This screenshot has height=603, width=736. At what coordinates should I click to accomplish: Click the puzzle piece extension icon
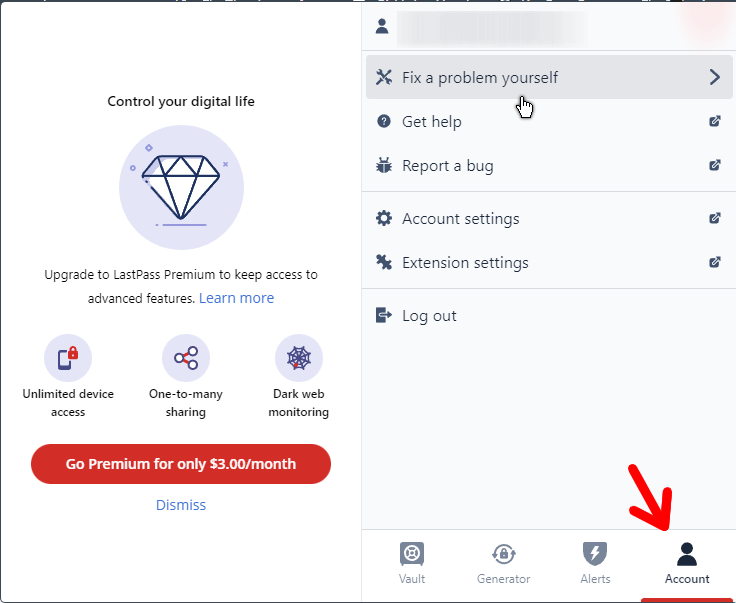pos(384,262)
